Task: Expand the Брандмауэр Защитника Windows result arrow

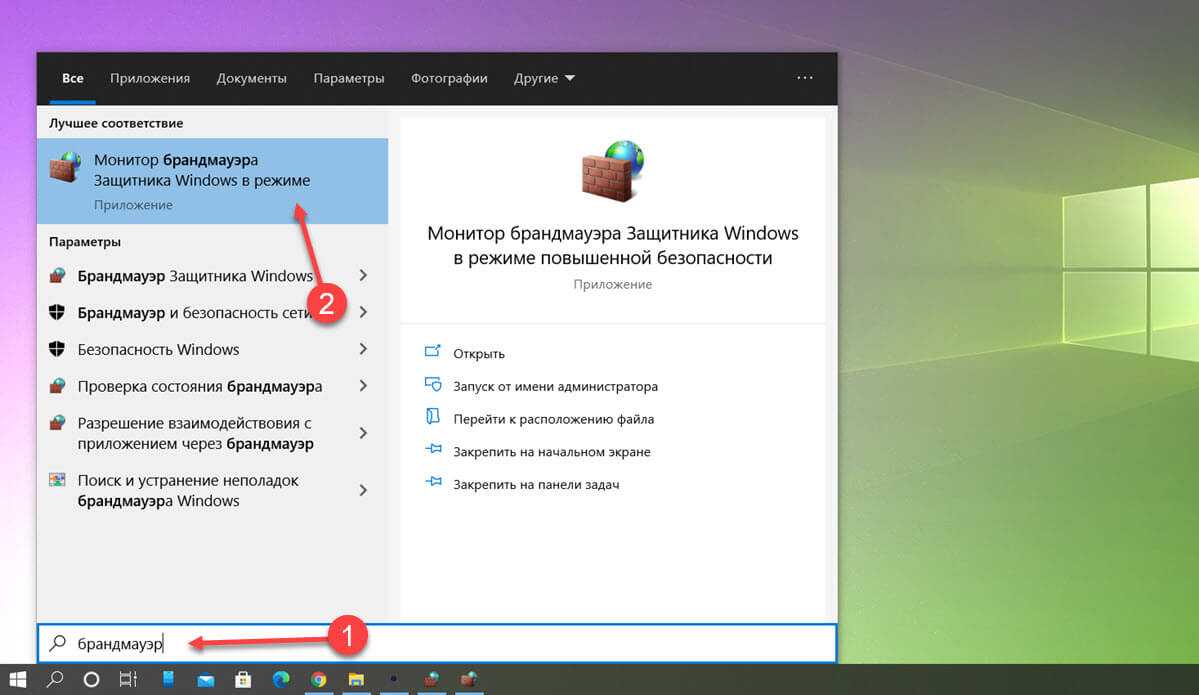Action: click(363, 275)
